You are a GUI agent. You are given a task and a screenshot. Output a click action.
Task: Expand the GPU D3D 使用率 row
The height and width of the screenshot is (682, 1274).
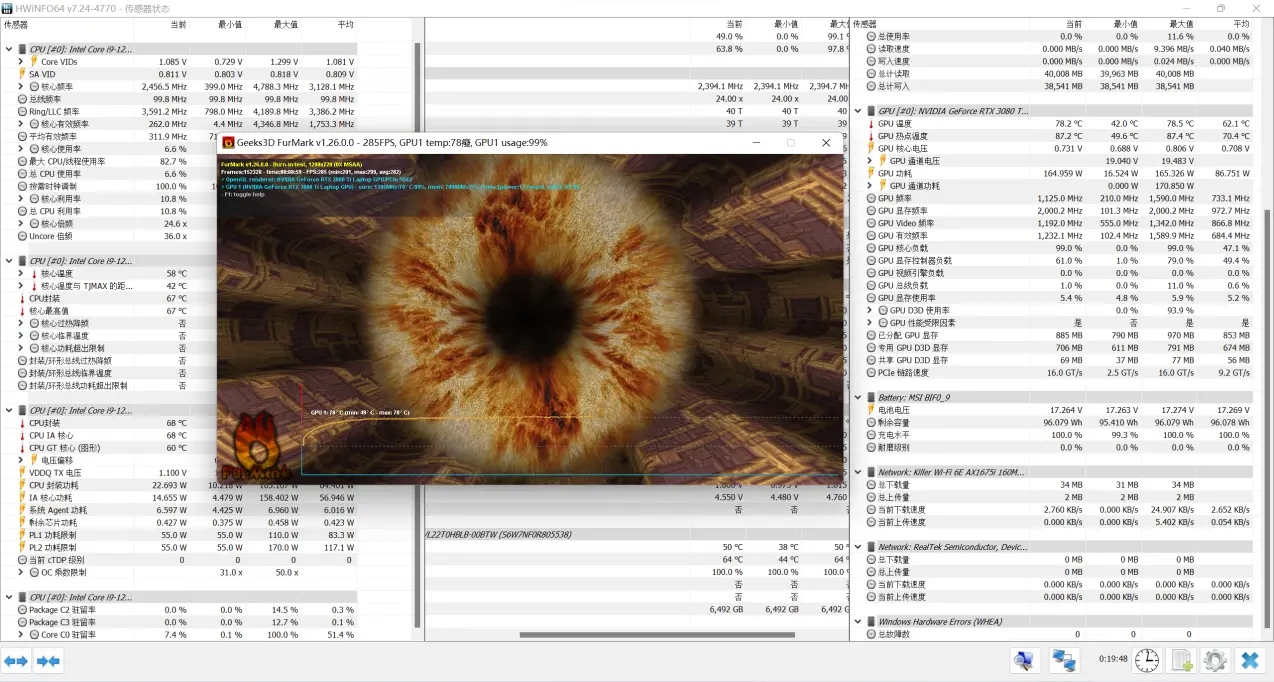(x=870, y=310)
